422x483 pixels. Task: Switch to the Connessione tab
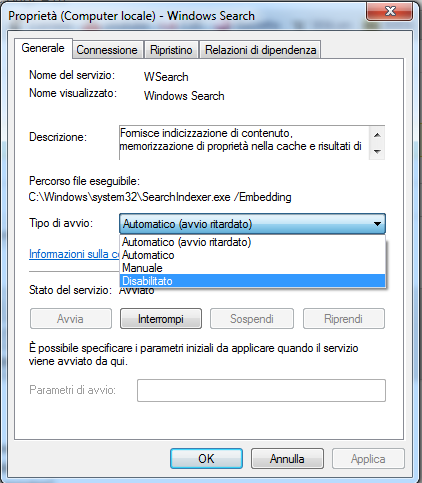[x=107, y=50]
